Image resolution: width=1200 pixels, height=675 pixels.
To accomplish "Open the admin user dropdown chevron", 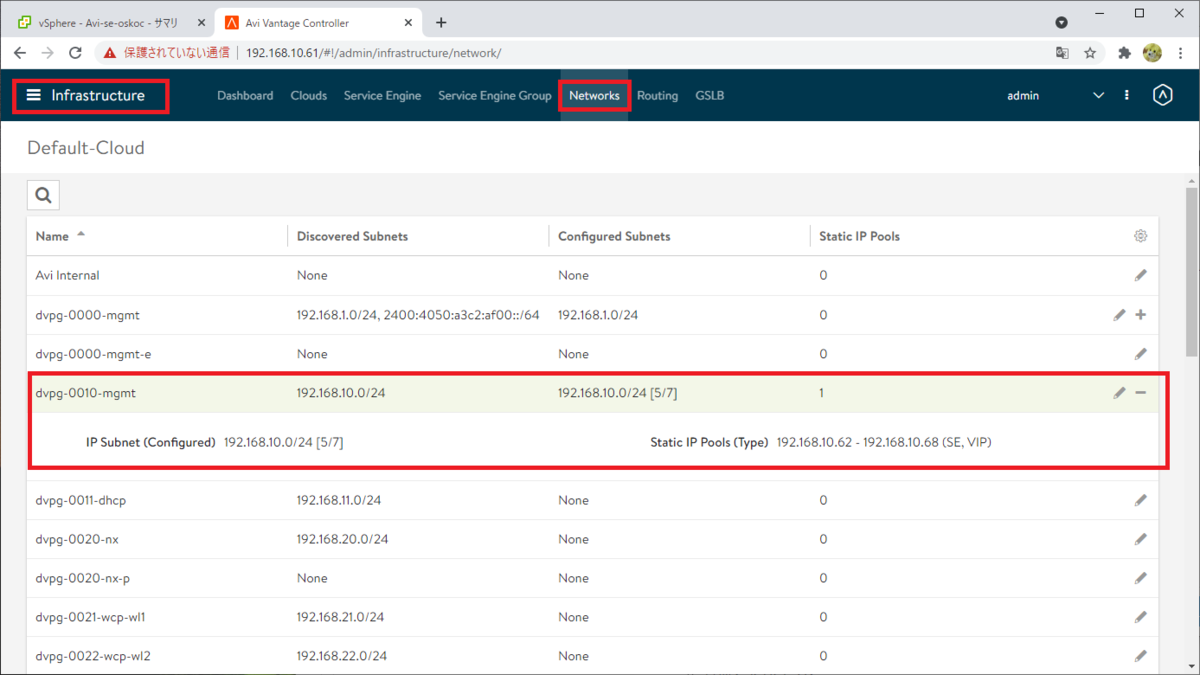I will pos(1098,95).
